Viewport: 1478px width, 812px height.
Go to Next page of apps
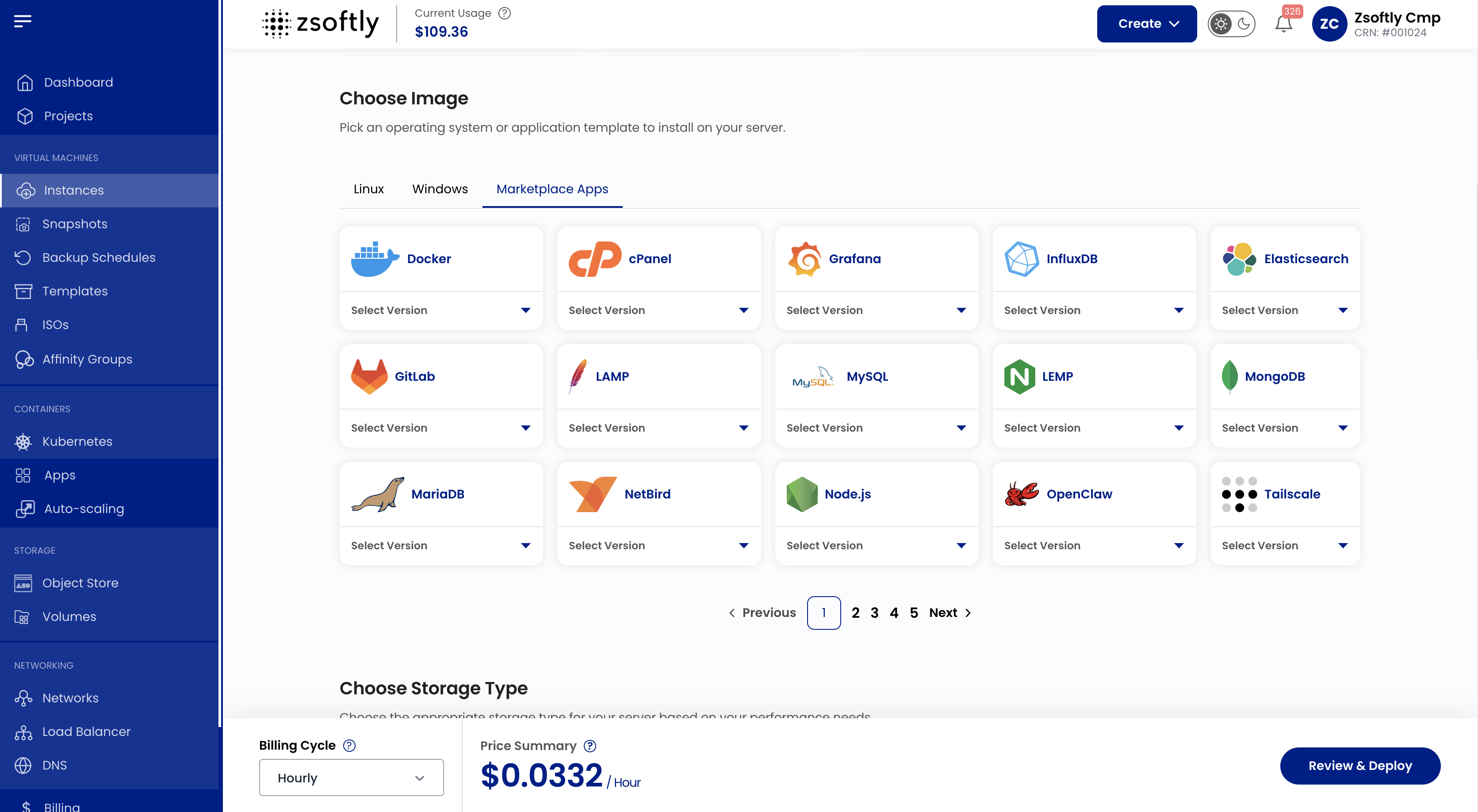click(x=950, y=613)
